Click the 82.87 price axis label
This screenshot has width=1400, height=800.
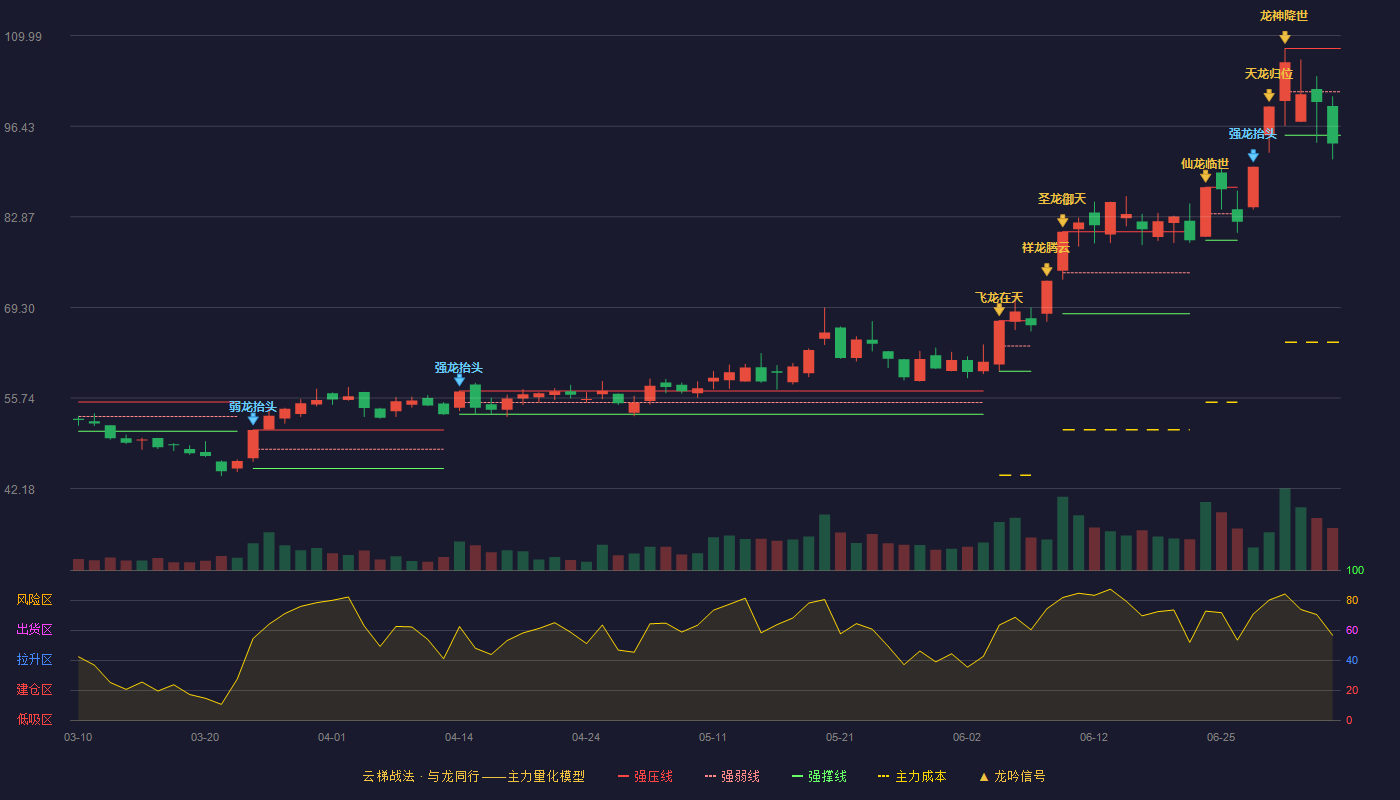point(20,218)
